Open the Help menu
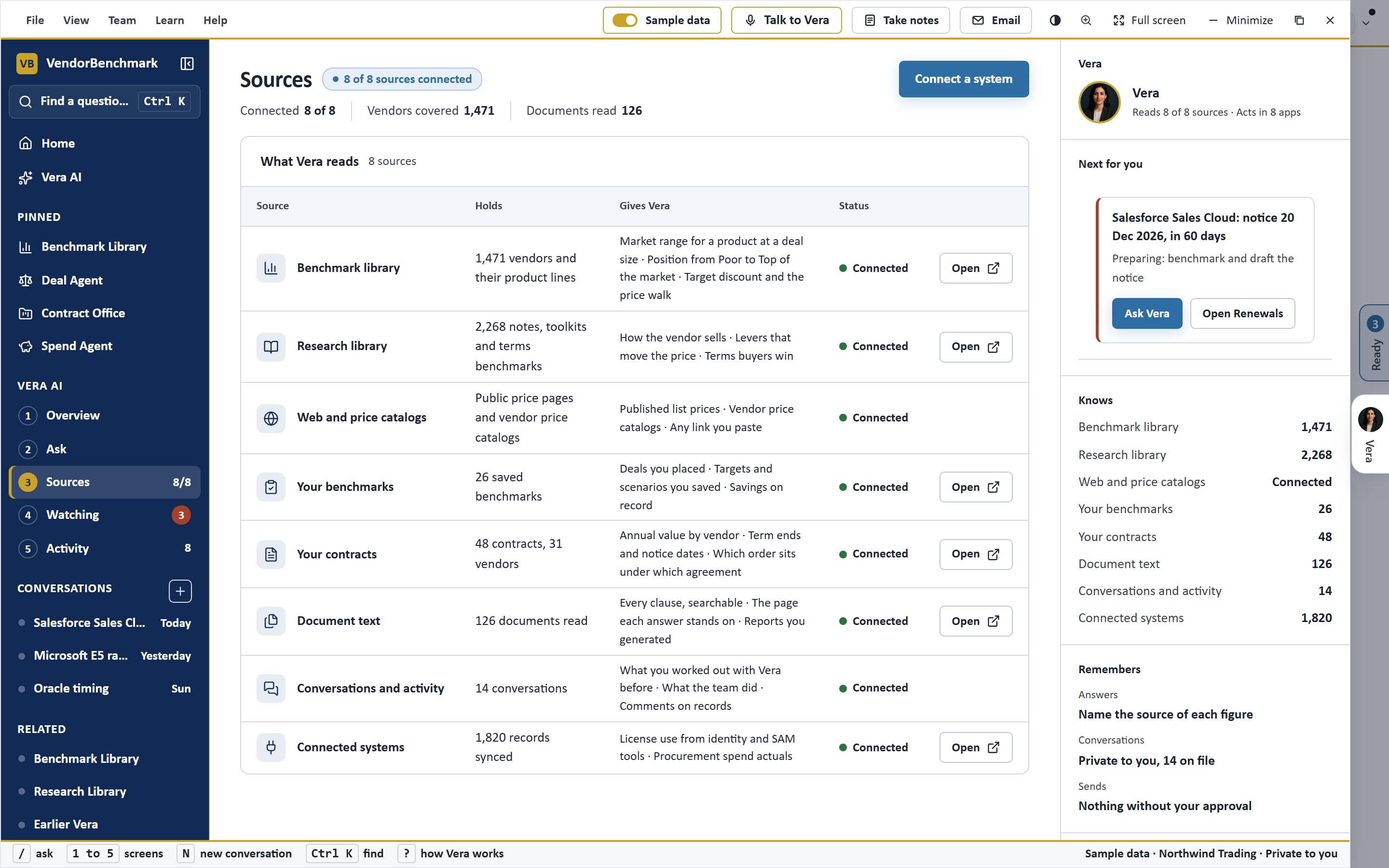Screen dimensions: 1389x868 (215, 20)
